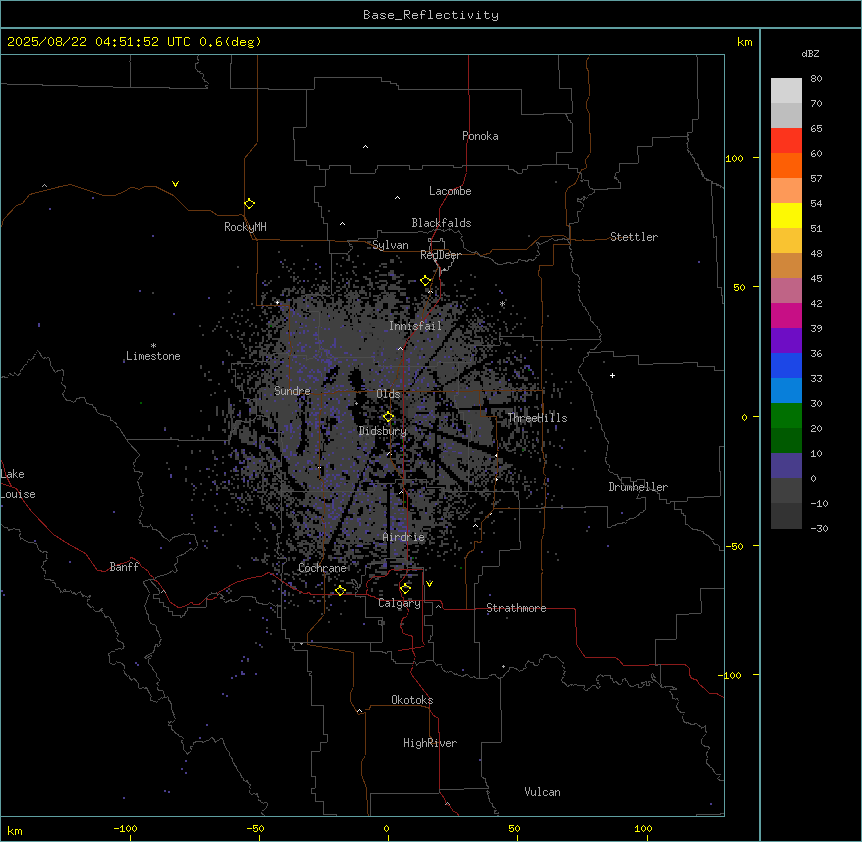
Task: Click the caret marker west of Ponoka
Action: click(366, 147)
